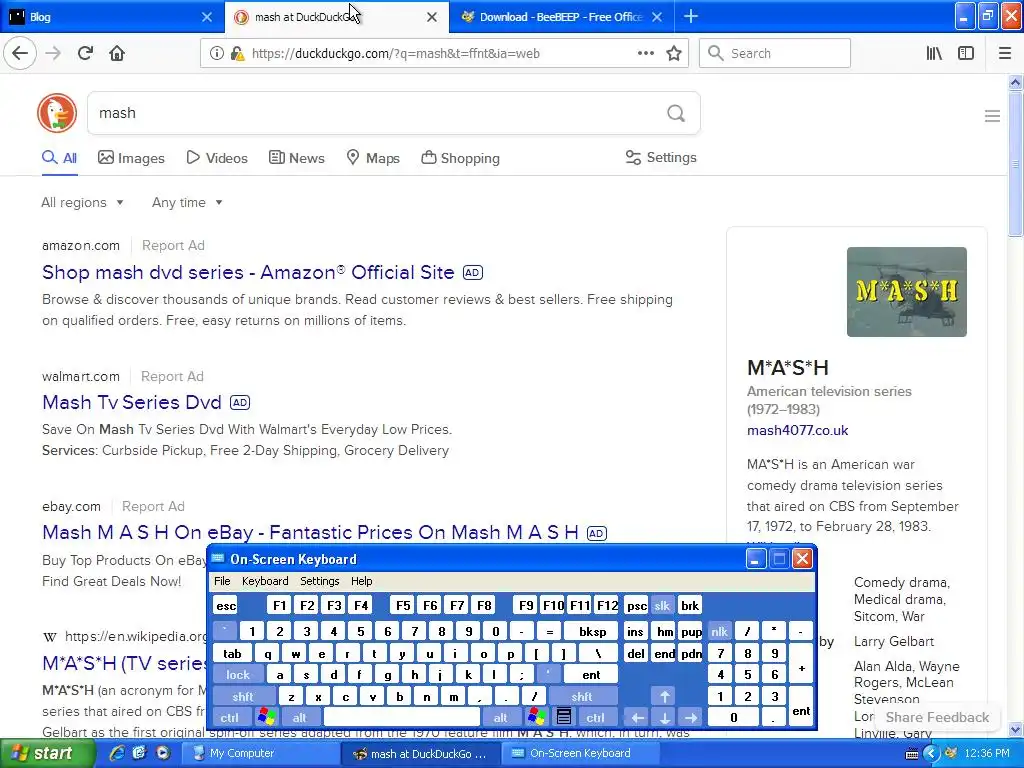The height and width of the screenshot is (768, 1024).
Task: Switch to the Download - BeeBEEP tab
Action: pyautogui.click(x=562, y=17)
